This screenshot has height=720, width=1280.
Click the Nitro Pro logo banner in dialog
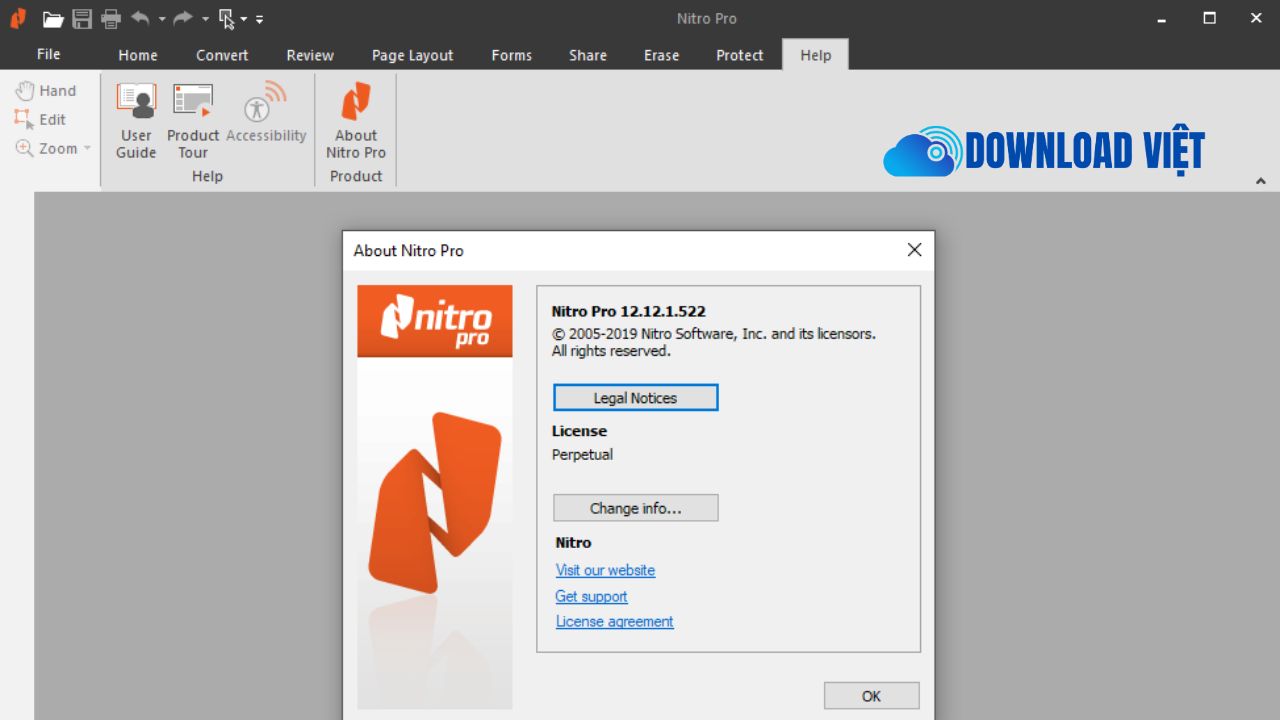[435, 321]
